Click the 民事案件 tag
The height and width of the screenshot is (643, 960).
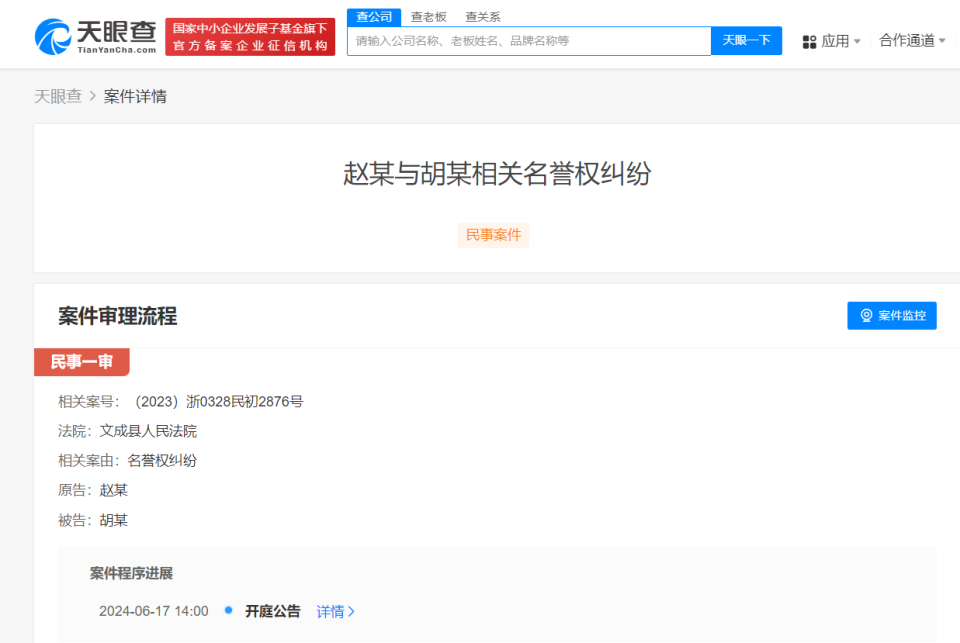(493, 235)
